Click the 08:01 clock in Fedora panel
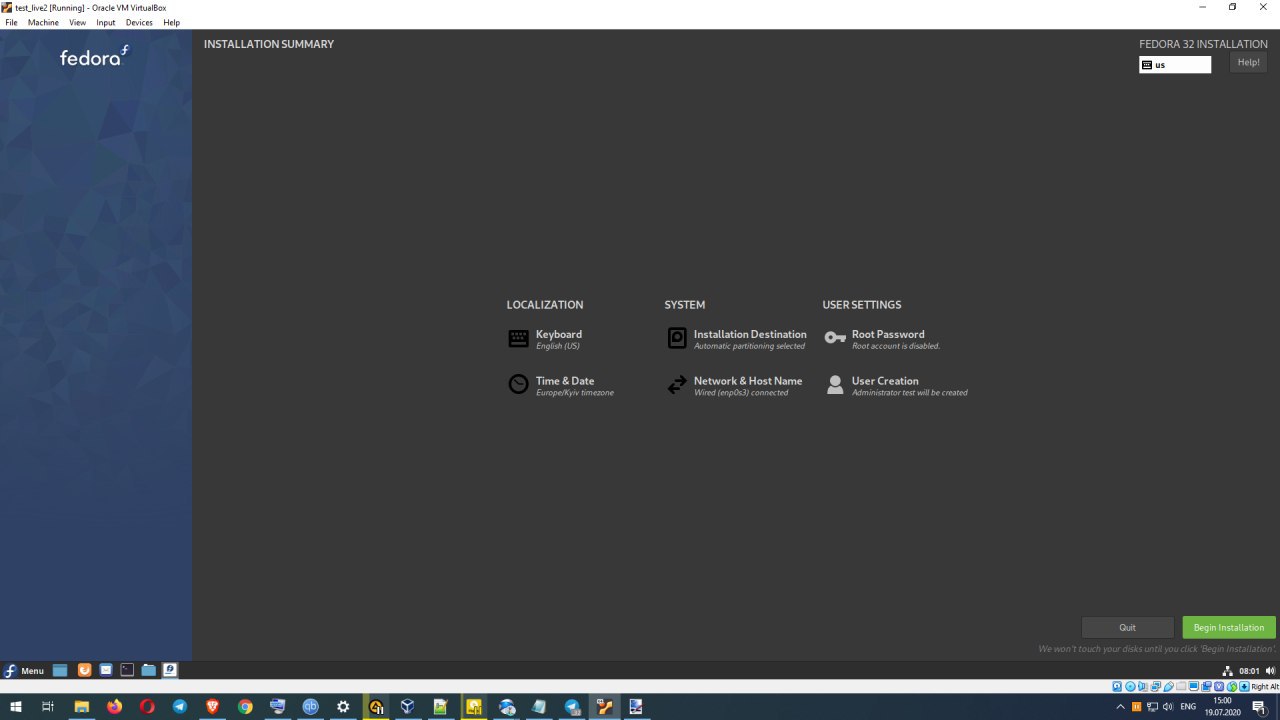Image resolution: width=1280 pixels, height=720 pixels. [1249, 671]
